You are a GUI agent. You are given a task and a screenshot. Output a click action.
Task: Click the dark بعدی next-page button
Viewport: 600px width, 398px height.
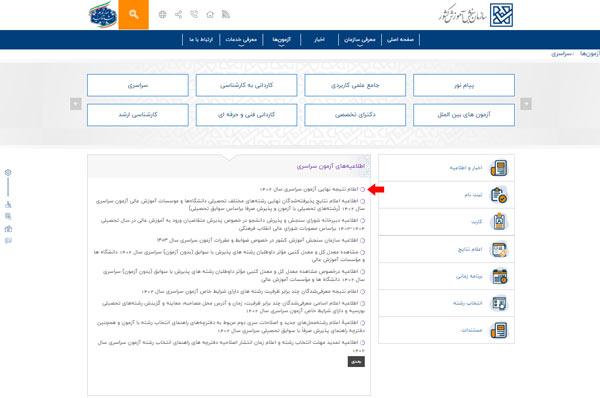[x=356, y=362]
